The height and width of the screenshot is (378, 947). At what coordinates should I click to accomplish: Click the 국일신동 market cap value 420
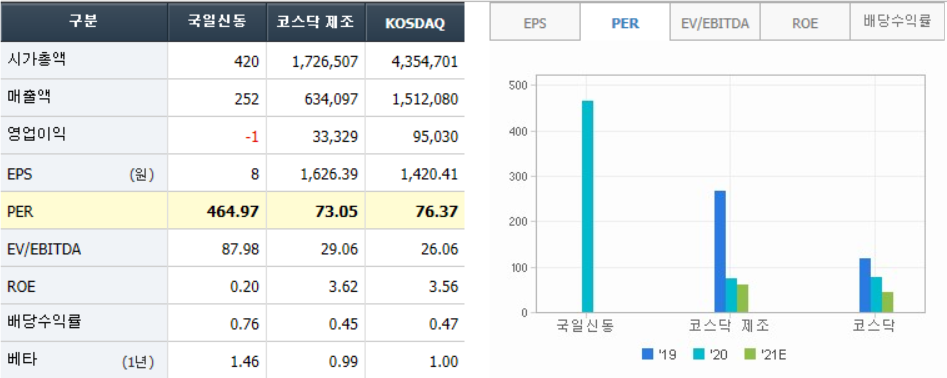[248, 61]
